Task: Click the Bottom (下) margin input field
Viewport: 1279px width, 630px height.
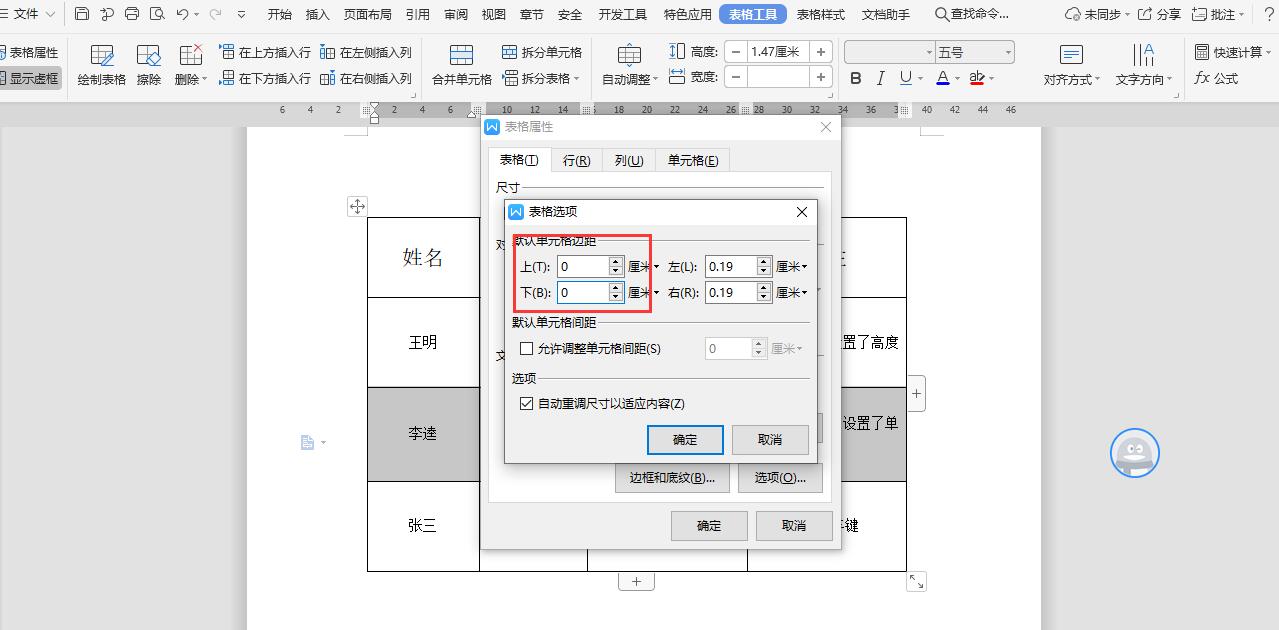Action: point(583,293)
